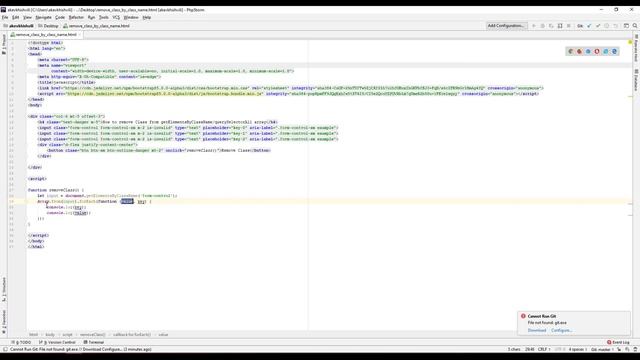The height and width of the screenshot is (360, 640).
Task: Click the Git show history clock icon
Action: [607, 26]
